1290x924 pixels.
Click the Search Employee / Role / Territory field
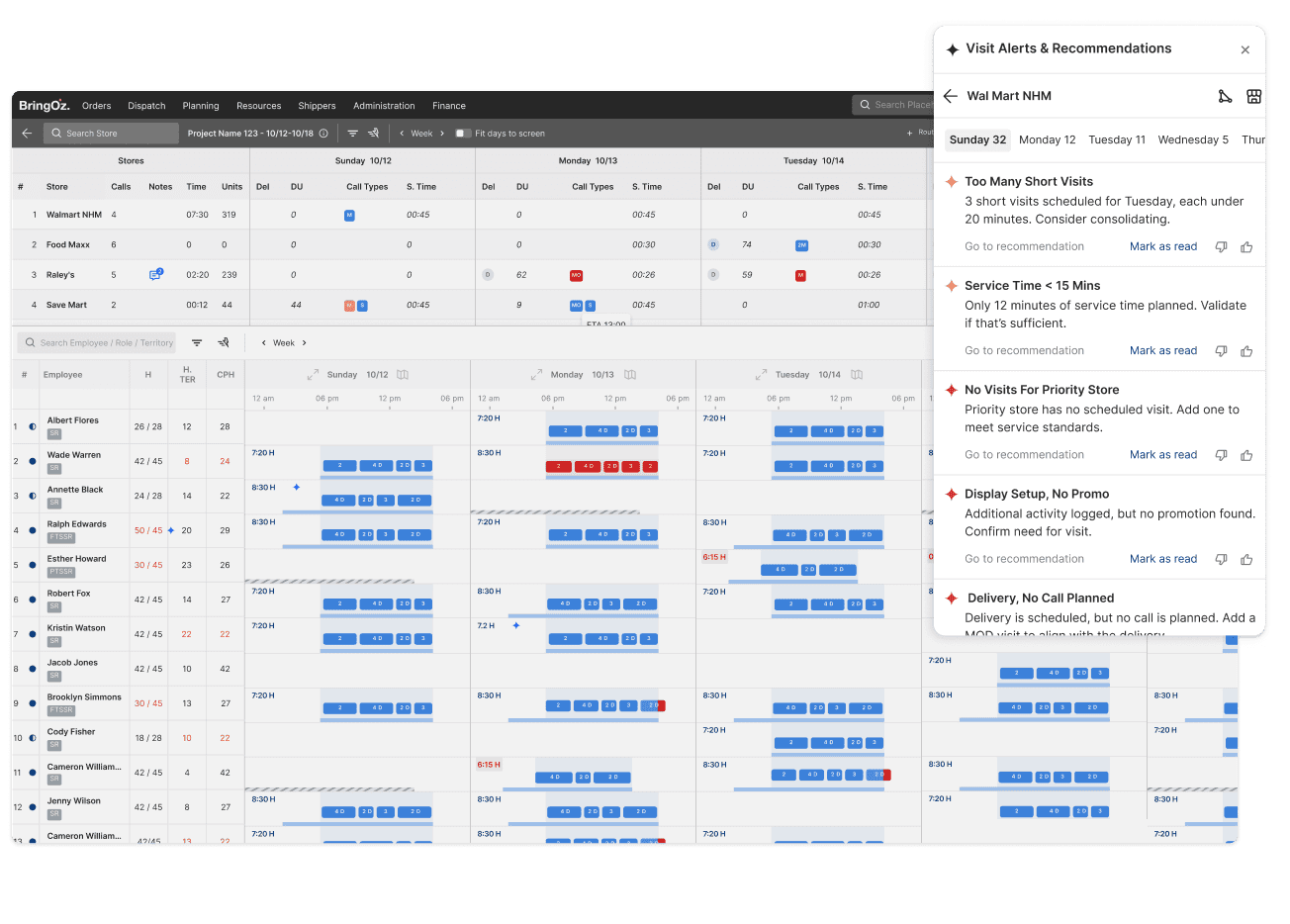pyautogui.click(x=96, y=343)
